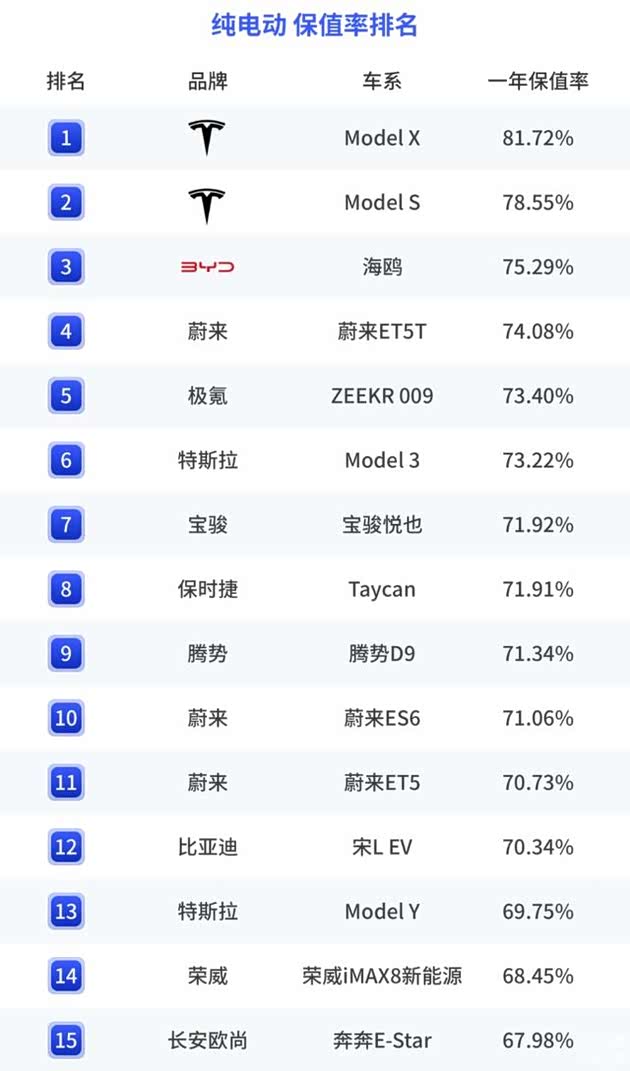Click the 排名 column header

tap(66, 81)
